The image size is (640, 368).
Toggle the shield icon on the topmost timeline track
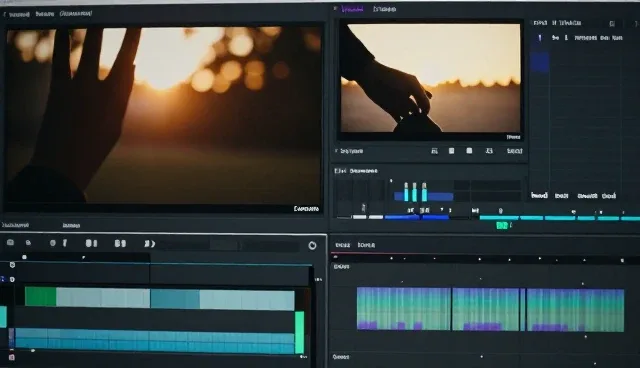(x=12, y=265)
